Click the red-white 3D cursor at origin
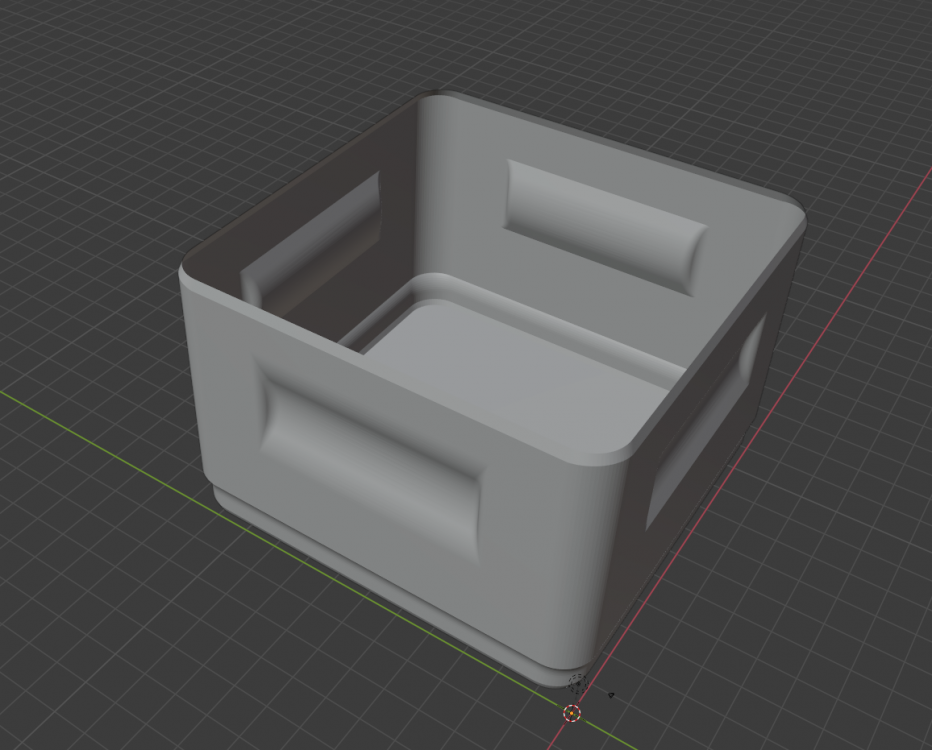Viewport: 932px width, 750px height. [x=572, y=713]
